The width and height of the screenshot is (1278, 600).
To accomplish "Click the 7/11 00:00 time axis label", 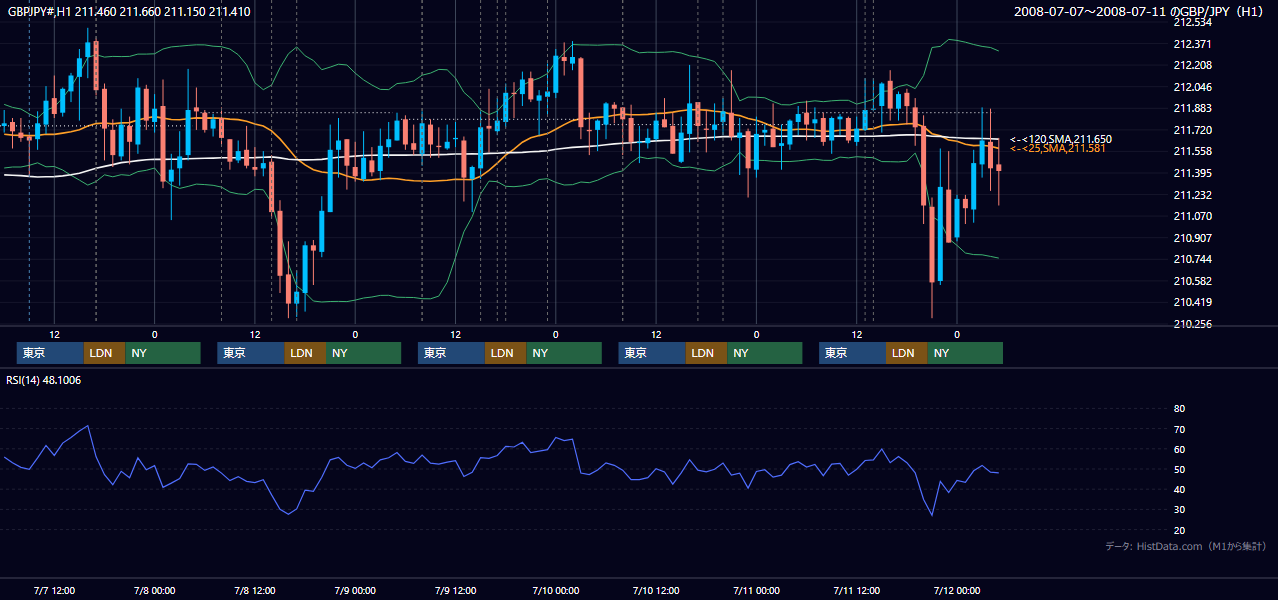I will tap(756, 590).
